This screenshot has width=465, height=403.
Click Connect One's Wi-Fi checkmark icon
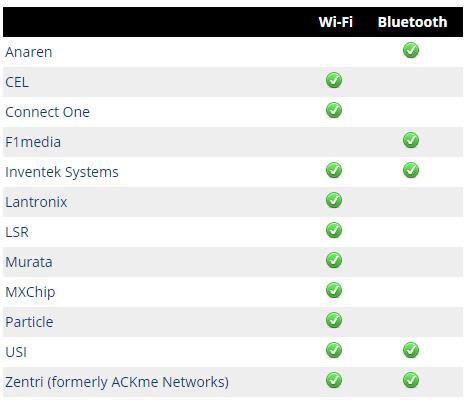pyautogui.click(x=334, y=110)
